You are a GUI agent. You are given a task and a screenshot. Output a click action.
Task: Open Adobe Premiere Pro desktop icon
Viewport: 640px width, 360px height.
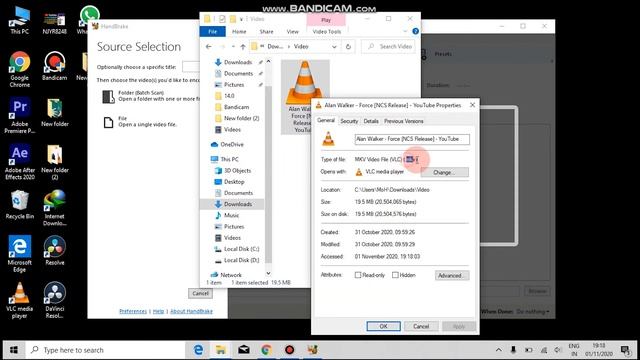[x=20, y=116]
